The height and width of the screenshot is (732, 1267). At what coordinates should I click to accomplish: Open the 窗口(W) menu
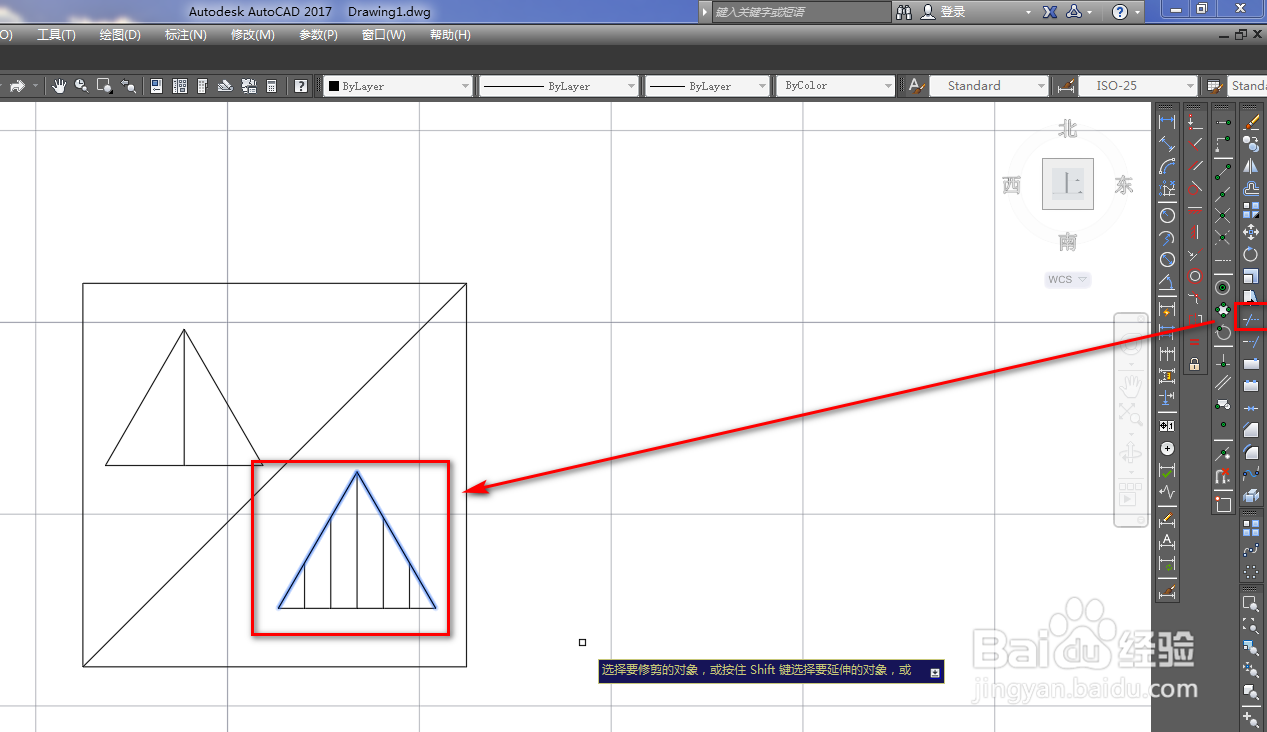(x=384, y=35)
